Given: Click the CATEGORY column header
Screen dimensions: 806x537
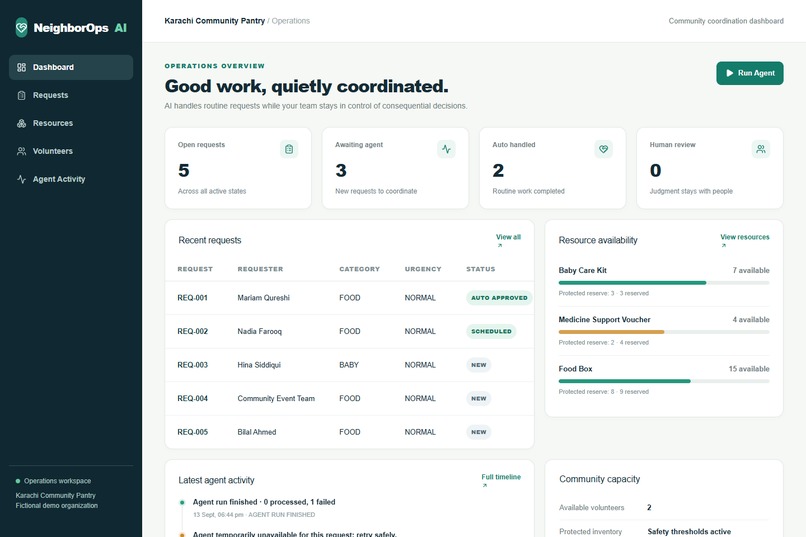Looking at the screenshot, I should click(x=359, y=269).
